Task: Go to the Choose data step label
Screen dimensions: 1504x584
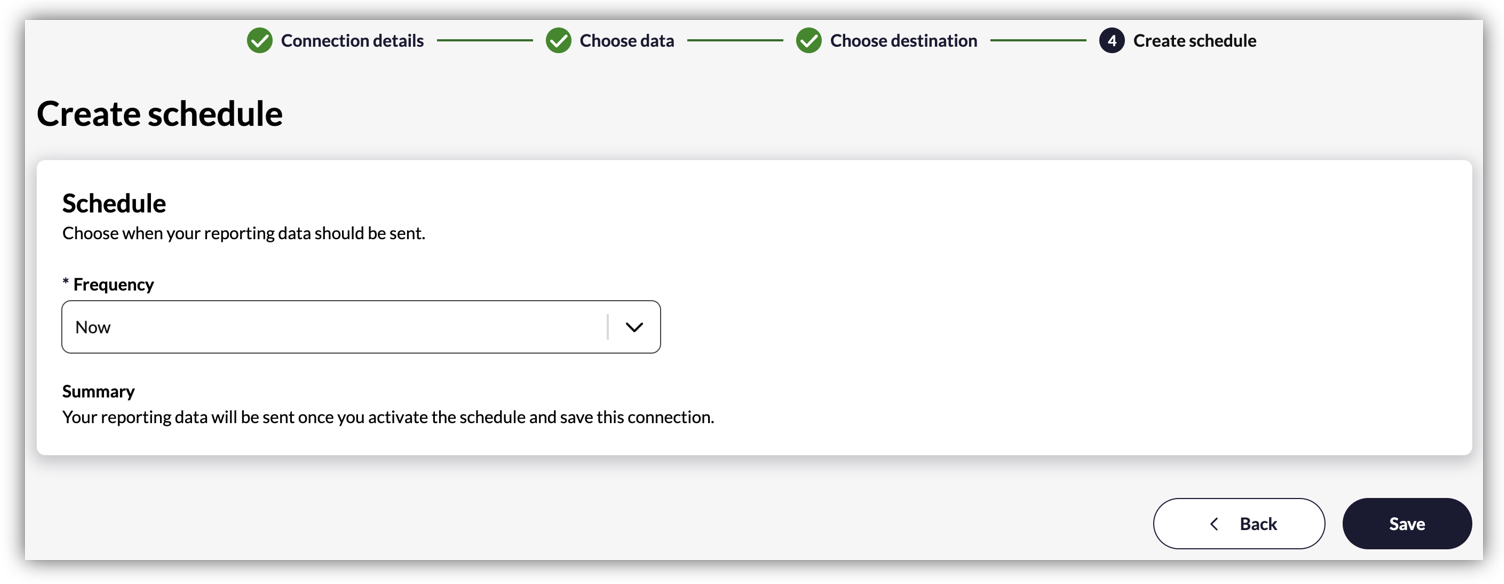Action: 627,41
